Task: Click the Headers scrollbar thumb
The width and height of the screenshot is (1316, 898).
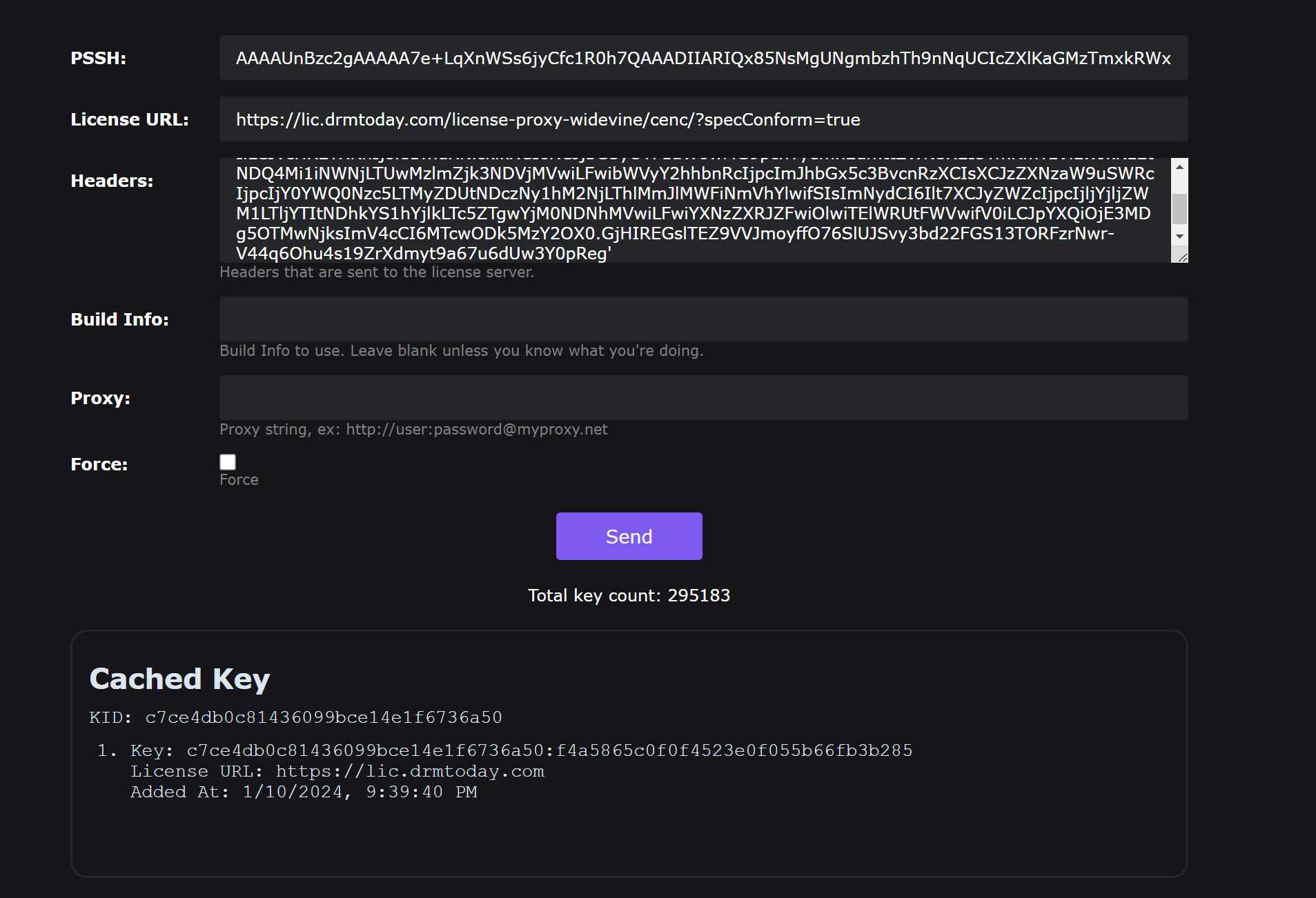Action: 1180,208
